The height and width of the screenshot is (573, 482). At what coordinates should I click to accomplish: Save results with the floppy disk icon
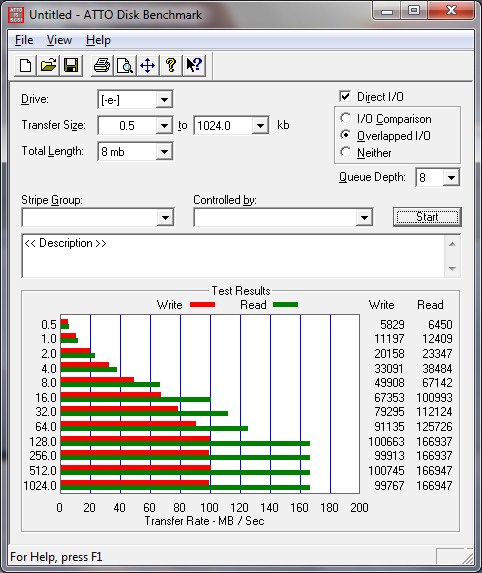pos(71,66)
